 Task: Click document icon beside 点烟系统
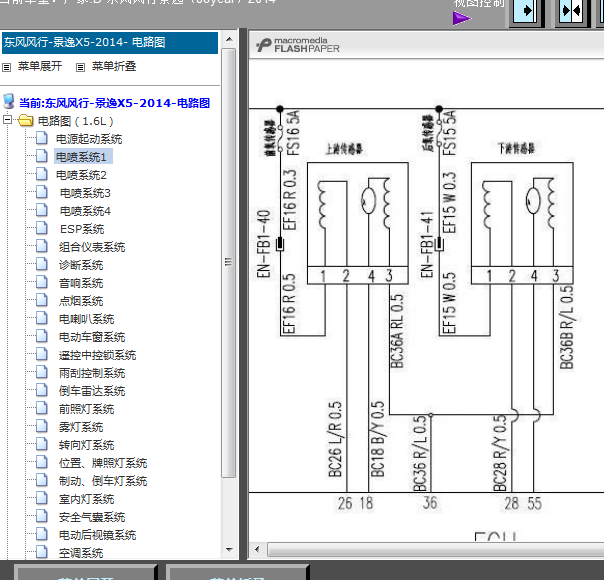point(42,300)
